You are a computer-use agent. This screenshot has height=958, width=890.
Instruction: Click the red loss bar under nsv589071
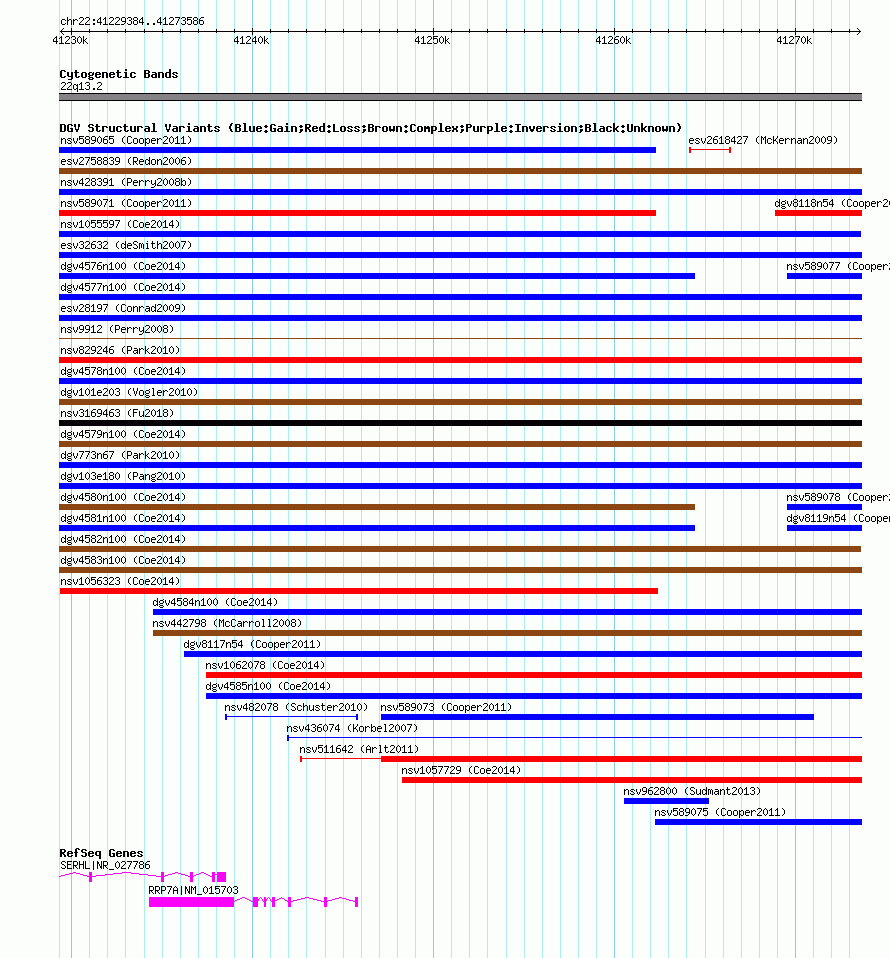(357, 213)
